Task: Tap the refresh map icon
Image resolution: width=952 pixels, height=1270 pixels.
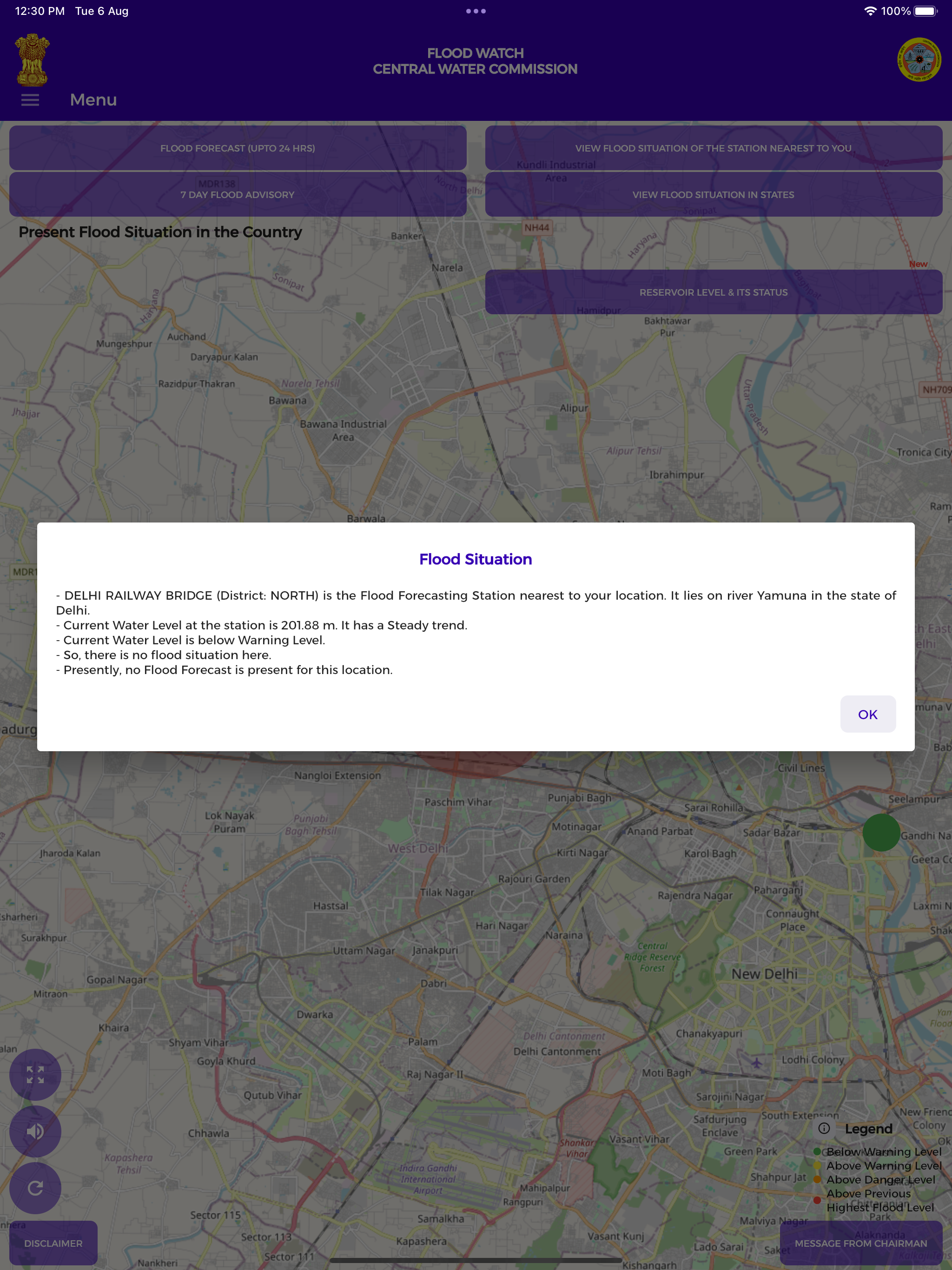Action: 35,1188
